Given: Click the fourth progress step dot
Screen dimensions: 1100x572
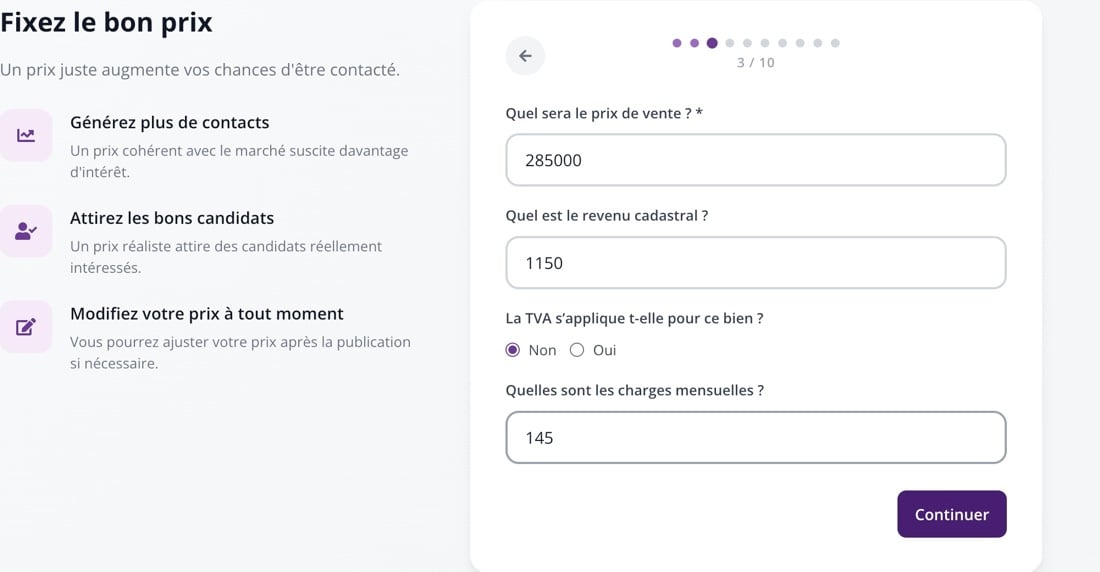Looking at the screenshot, I should pyautogui.click(x=730, y=44).
